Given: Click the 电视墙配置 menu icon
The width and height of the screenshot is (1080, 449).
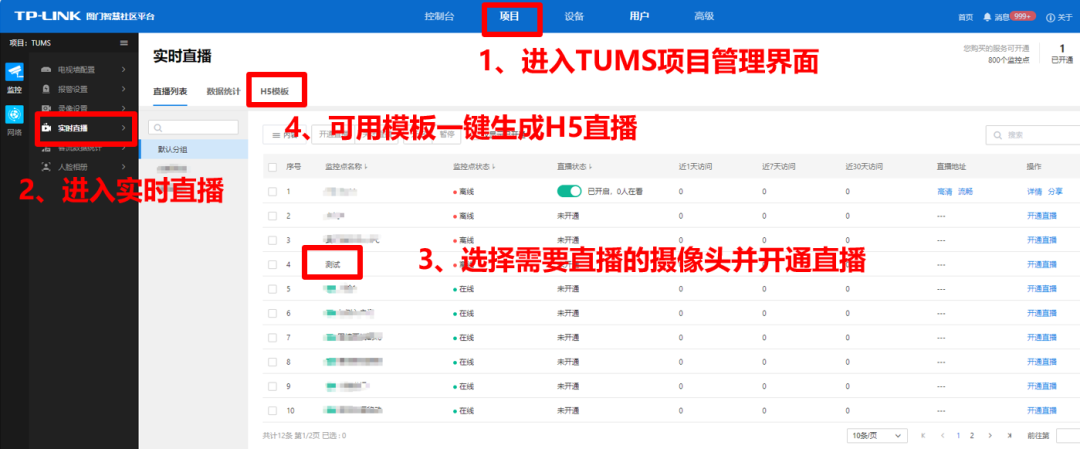Looking at the screenshot, I should [x=46, y=70].
